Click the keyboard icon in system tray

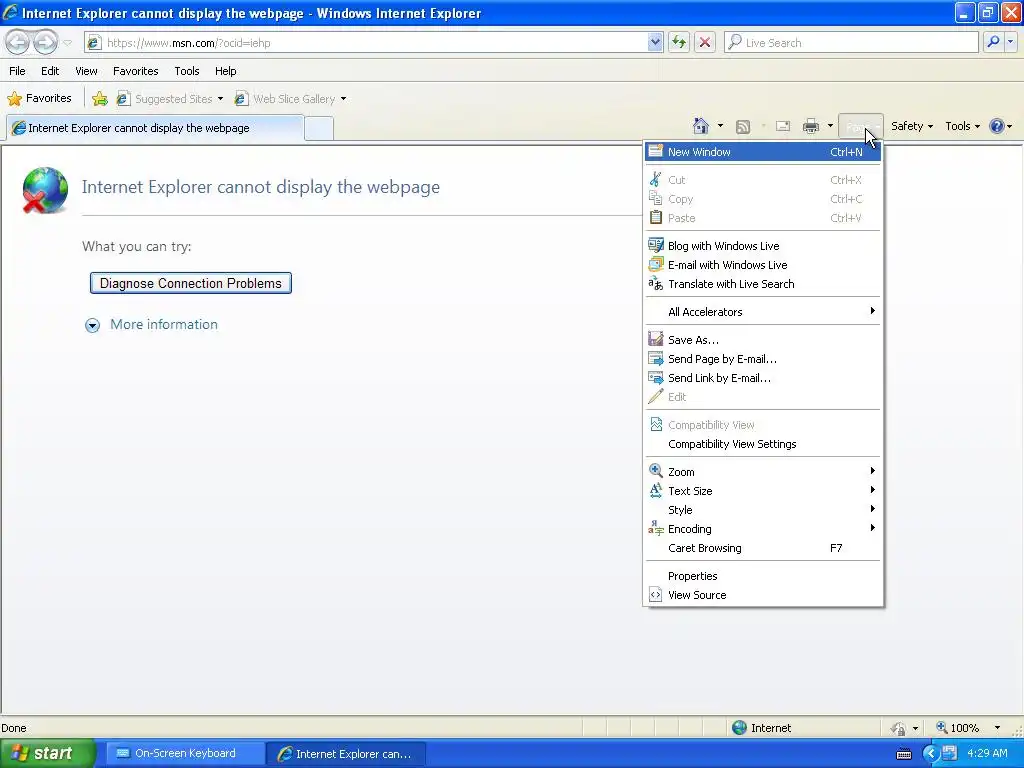(904, 754)
